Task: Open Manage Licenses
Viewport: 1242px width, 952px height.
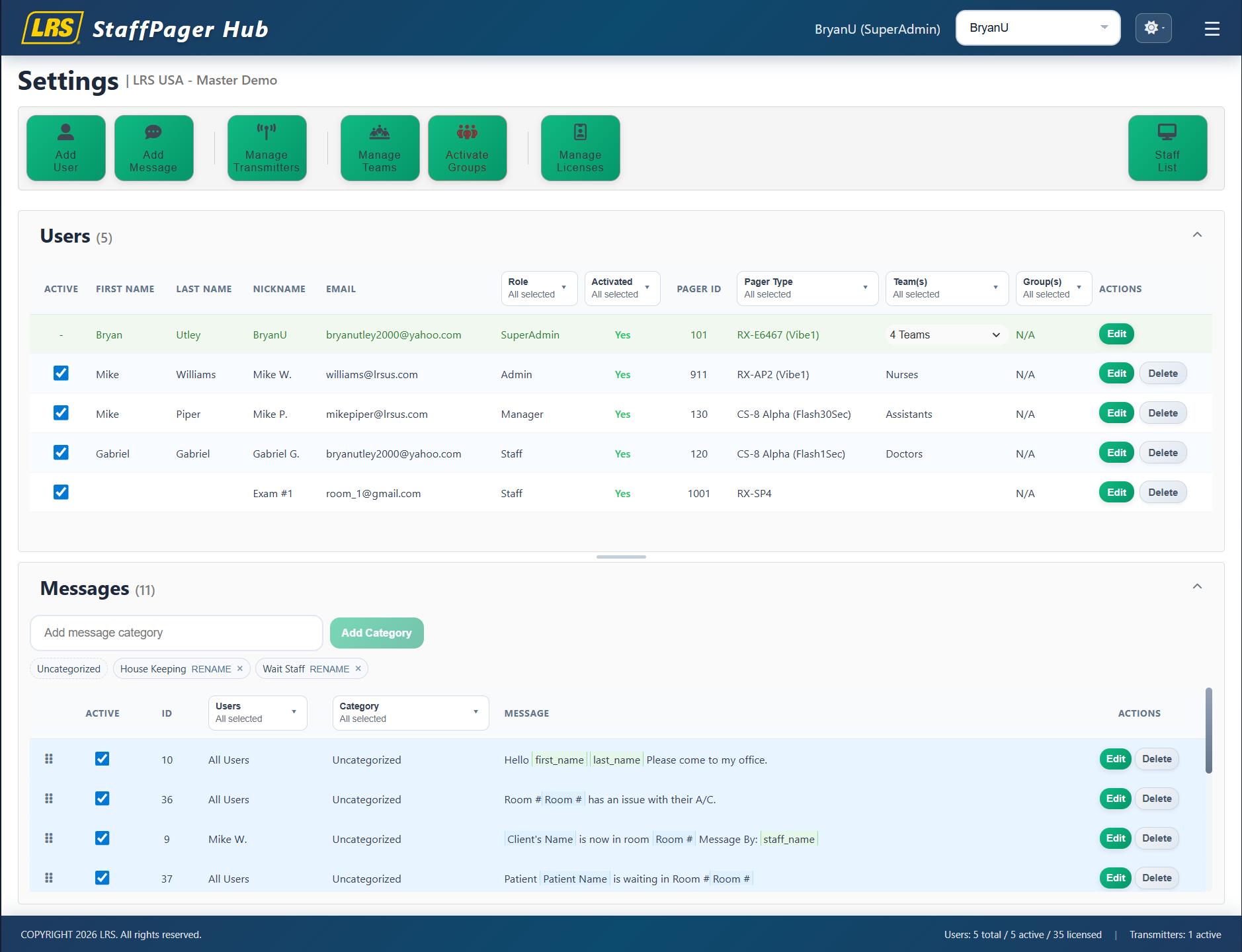Action: 580,147
